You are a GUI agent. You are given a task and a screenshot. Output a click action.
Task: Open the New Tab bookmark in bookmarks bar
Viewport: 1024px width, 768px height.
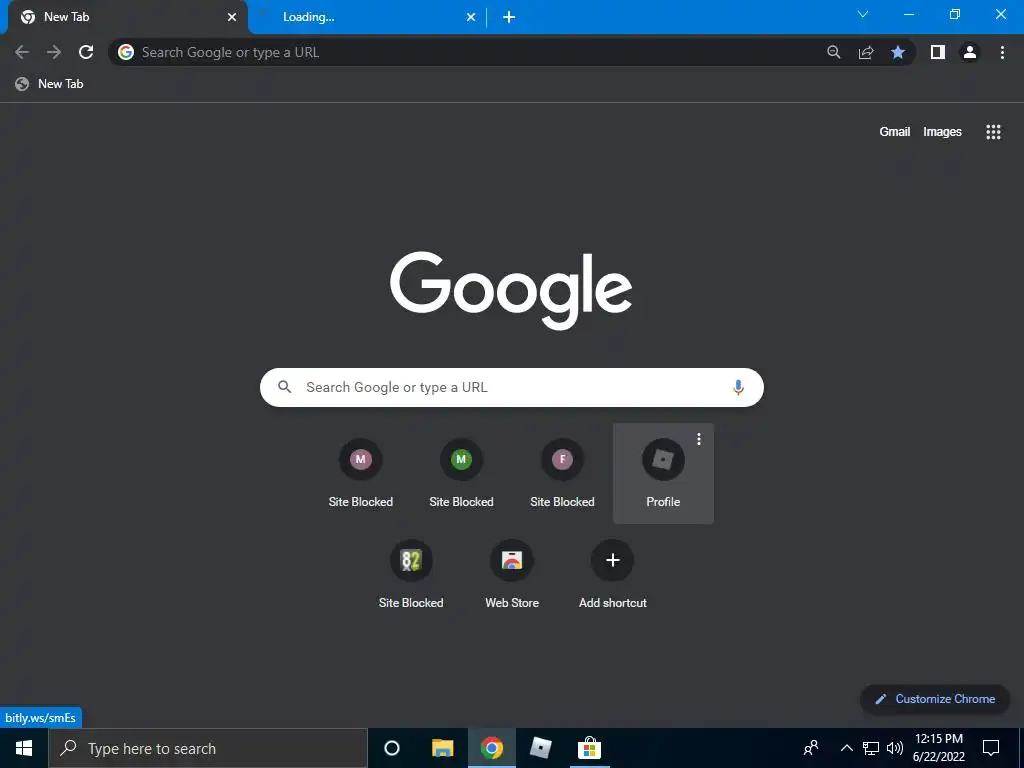50,84
